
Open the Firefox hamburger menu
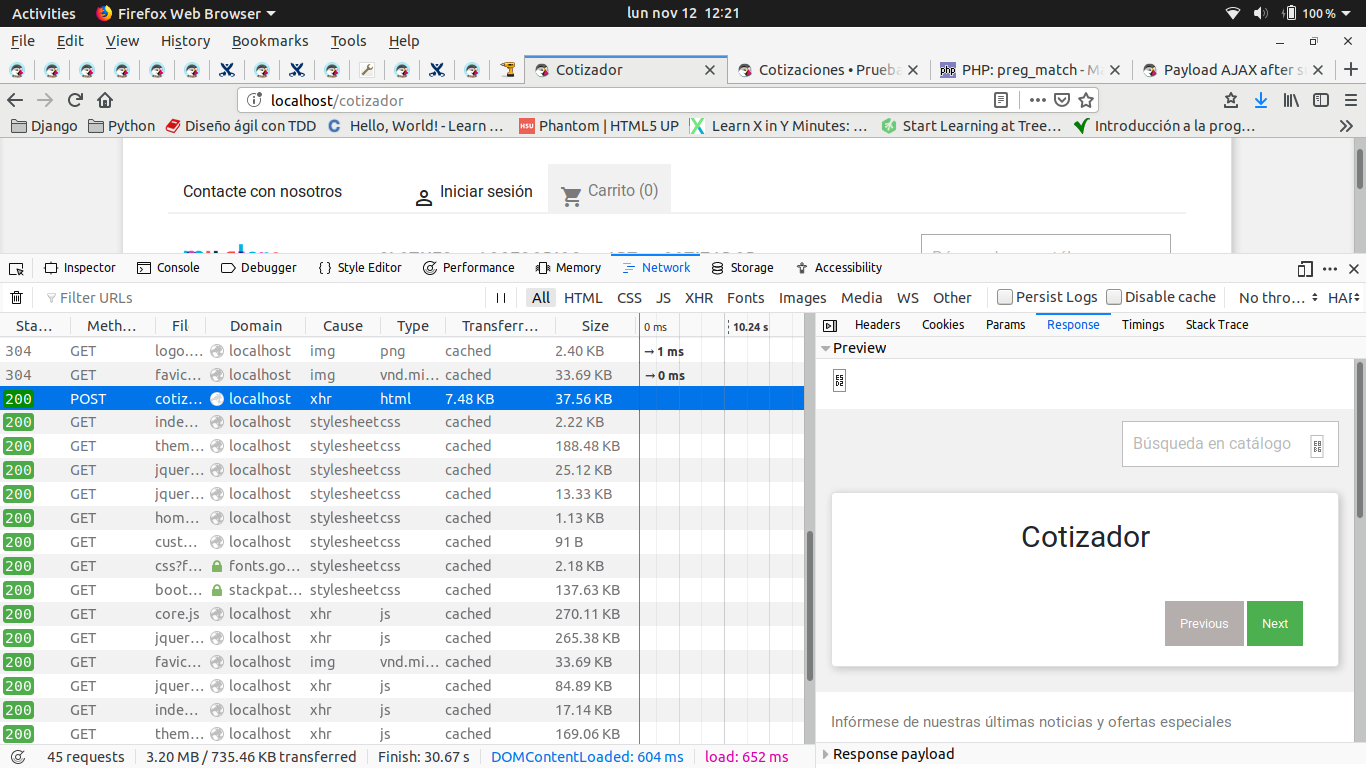click(x=1350, y=100)
